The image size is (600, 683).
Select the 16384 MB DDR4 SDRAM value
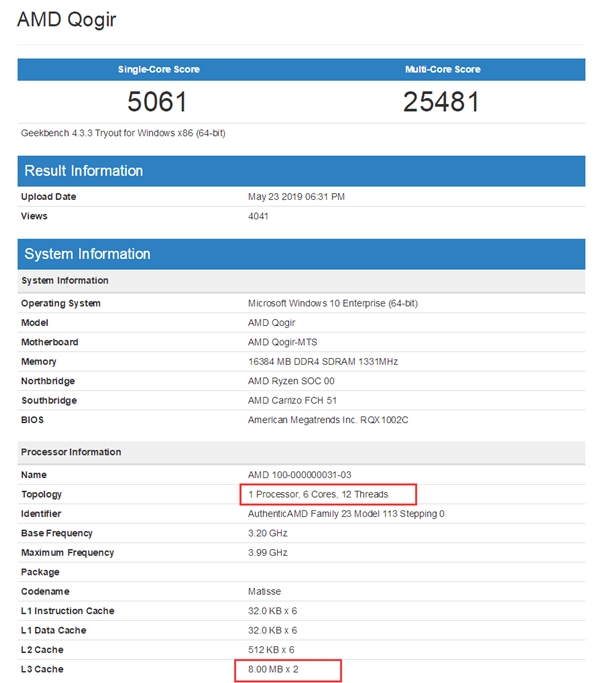(x=323, y=362)
